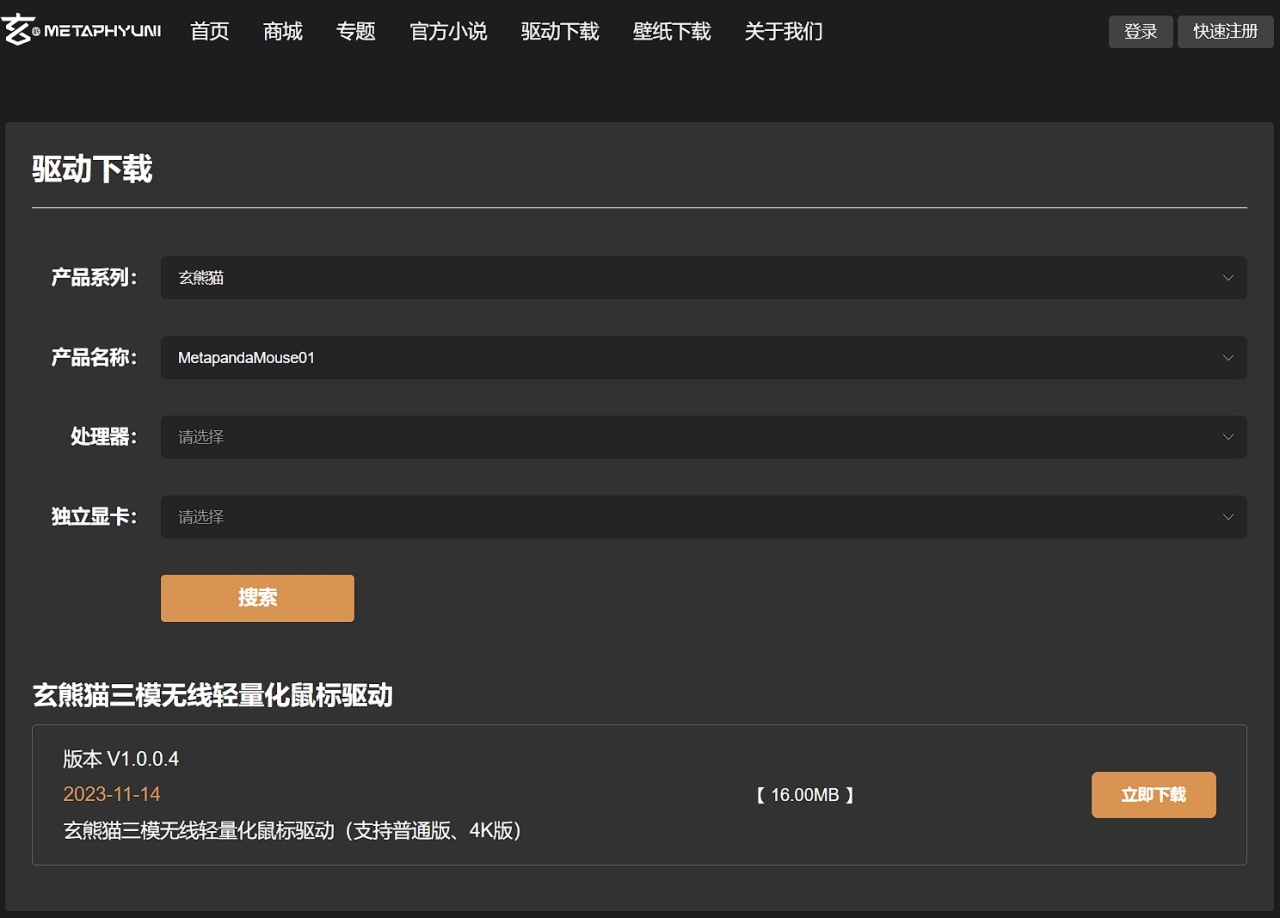Click the 产品系列 label
This screenshot has height=918, width=1280.
94,278
